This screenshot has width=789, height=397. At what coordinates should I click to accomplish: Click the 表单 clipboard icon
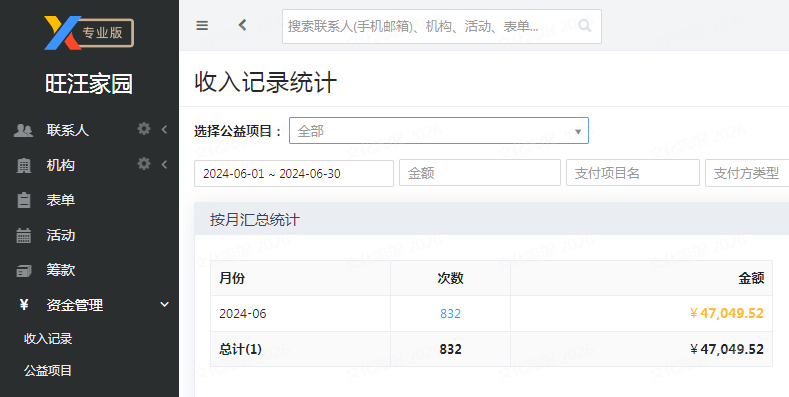coord(24,200)
